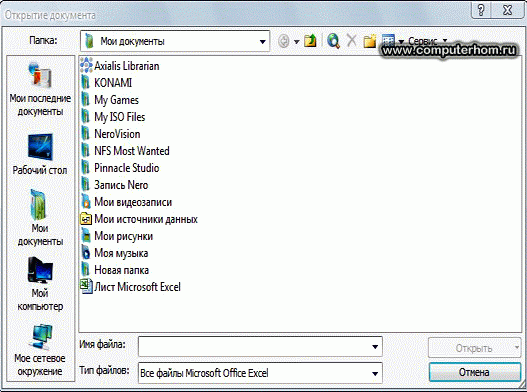Screen dimensions: 527x392
Task: Expand the Имя файла dropdown arrow
Action: tap(375, 347)
